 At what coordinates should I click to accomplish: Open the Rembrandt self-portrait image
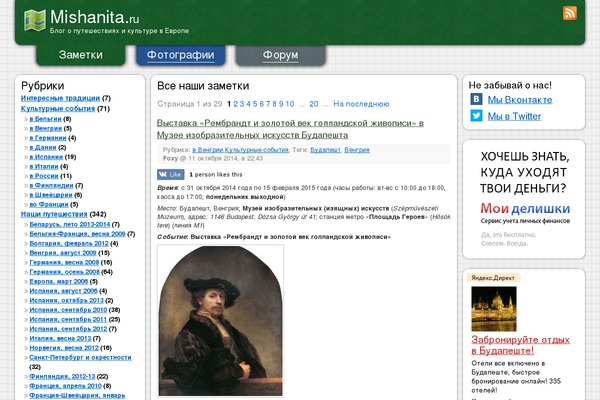click(220, 321)
